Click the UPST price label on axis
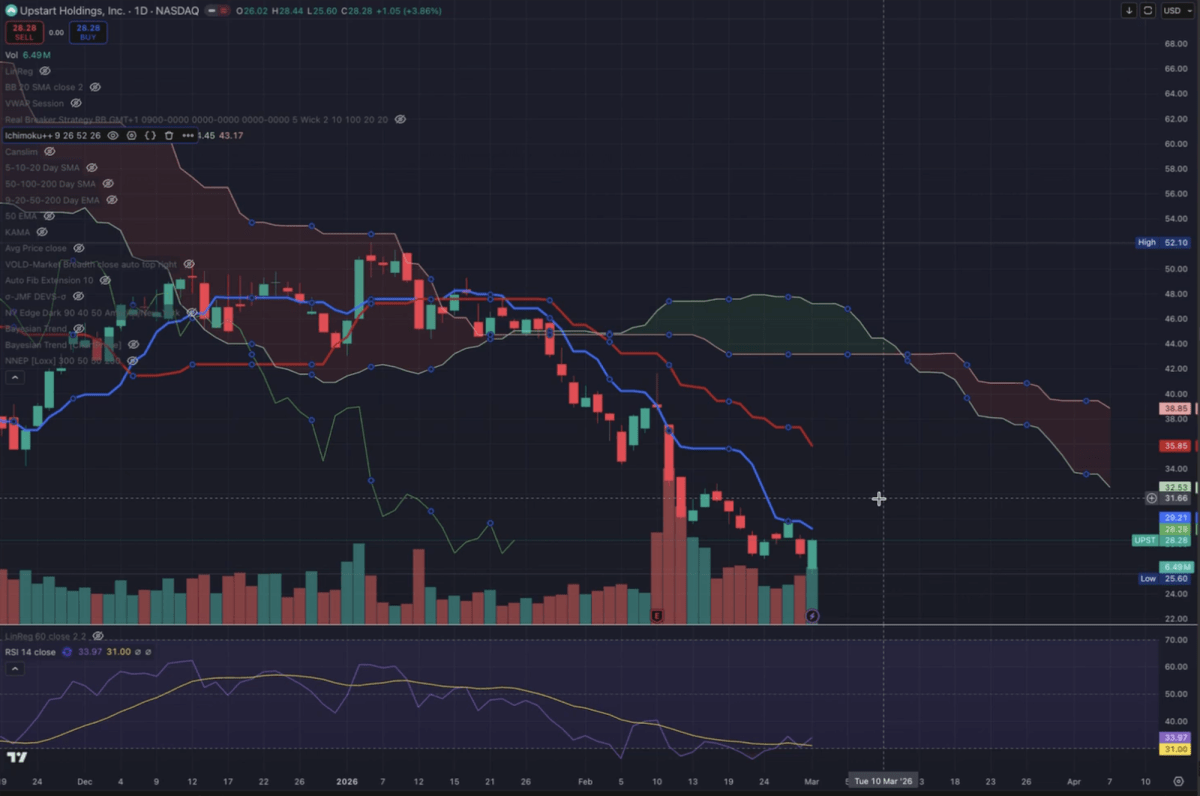1200x796 pixels. point(1144,540)
